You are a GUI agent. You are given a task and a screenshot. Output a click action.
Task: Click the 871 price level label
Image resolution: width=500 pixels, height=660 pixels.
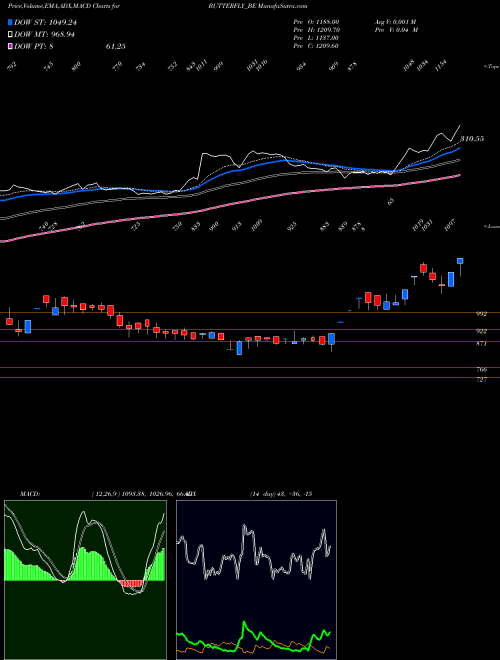[x=482, y=344]
